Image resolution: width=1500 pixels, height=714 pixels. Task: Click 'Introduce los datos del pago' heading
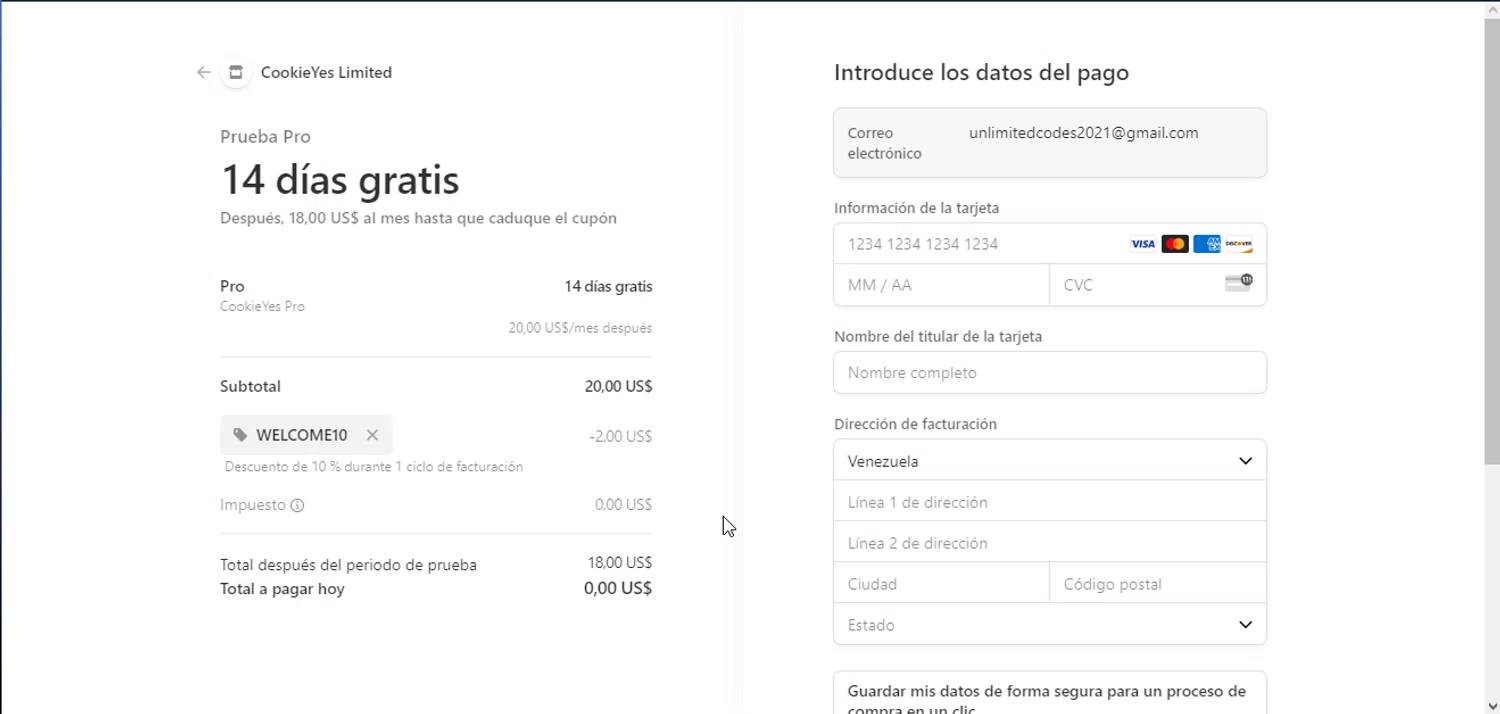[x=981, y=73]
